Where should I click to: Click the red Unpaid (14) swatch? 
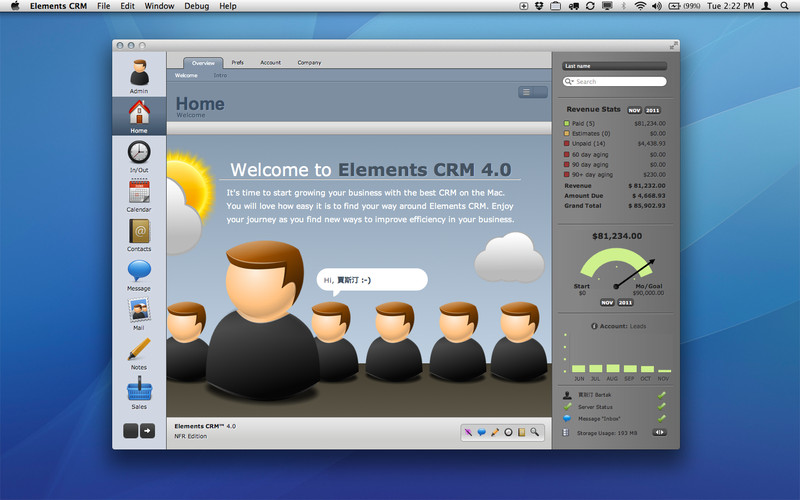tap(566, 143)
